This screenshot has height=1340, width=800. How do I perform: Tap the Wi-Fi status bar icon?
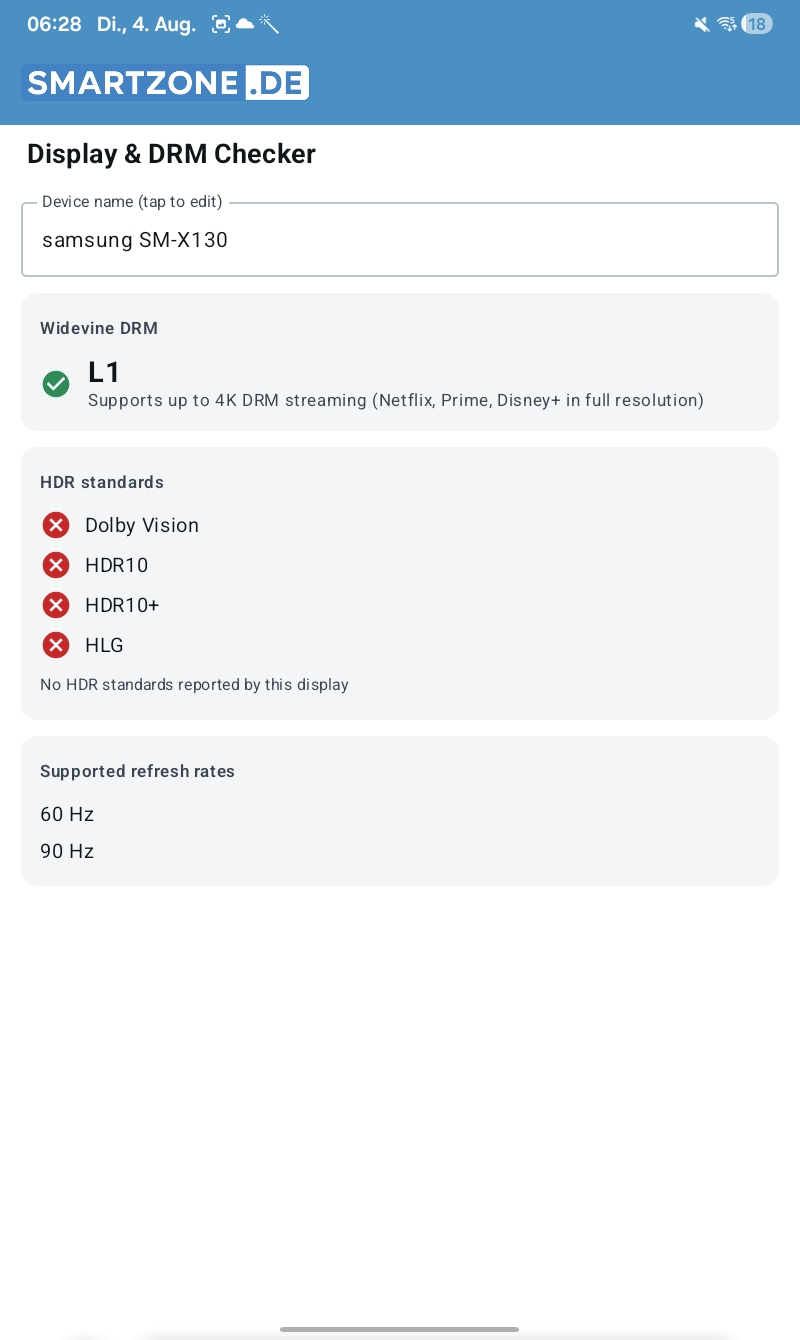(x=727, y=24)
